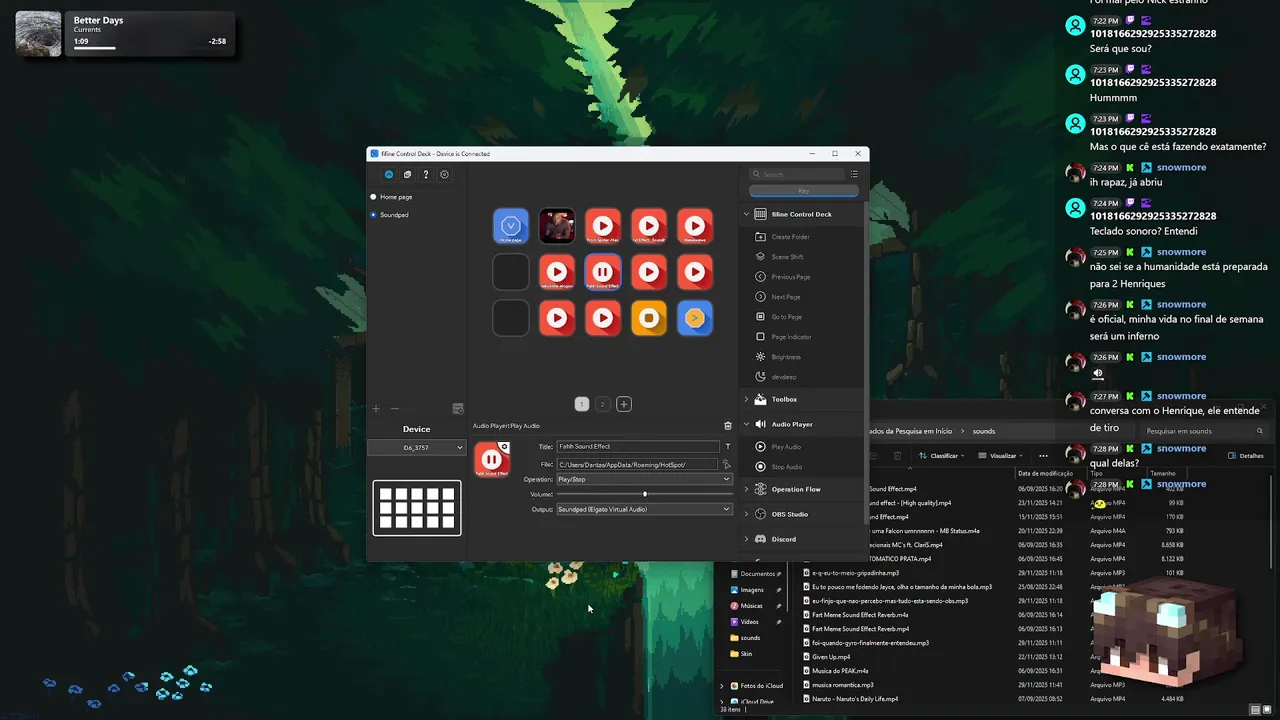Expand the Discord category
The width and height of the screenshot is (1280, 720).
(746, 539)
